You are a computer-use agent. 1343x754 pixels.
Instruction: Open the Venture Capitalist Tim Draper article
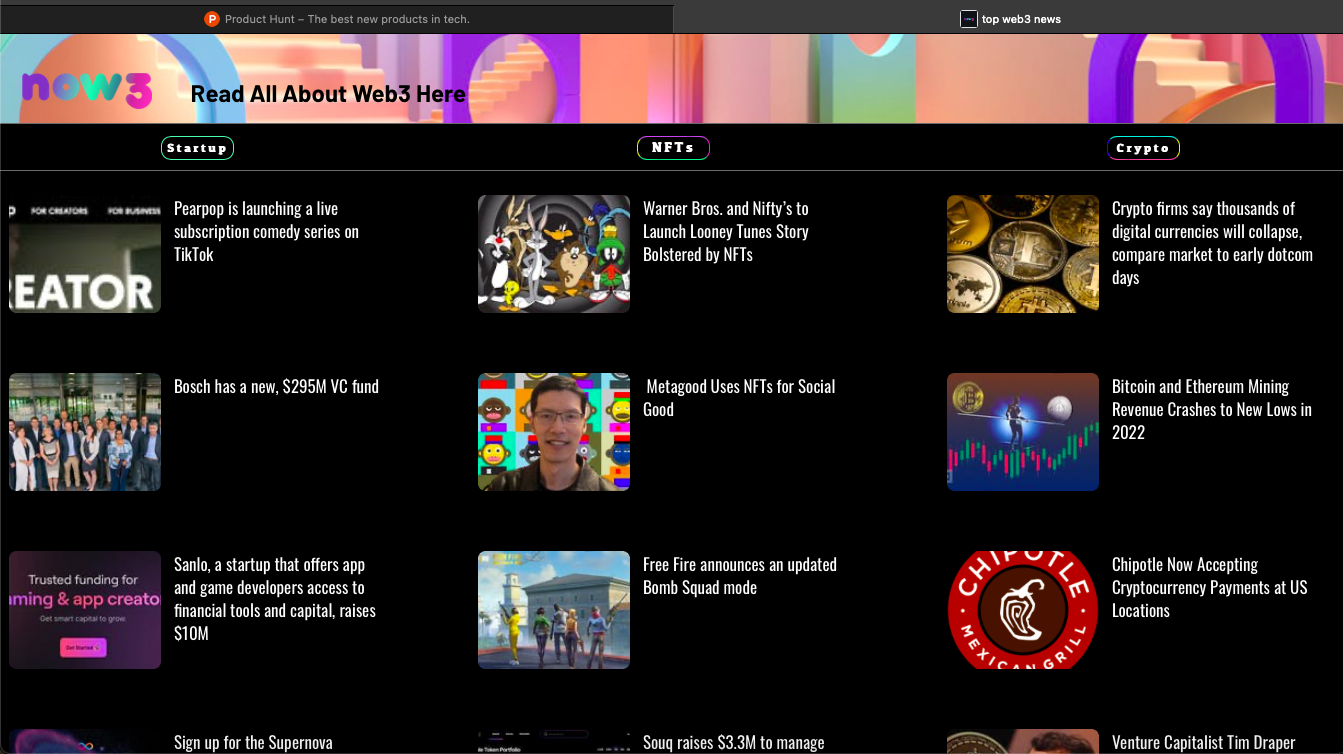point(1204,742)
